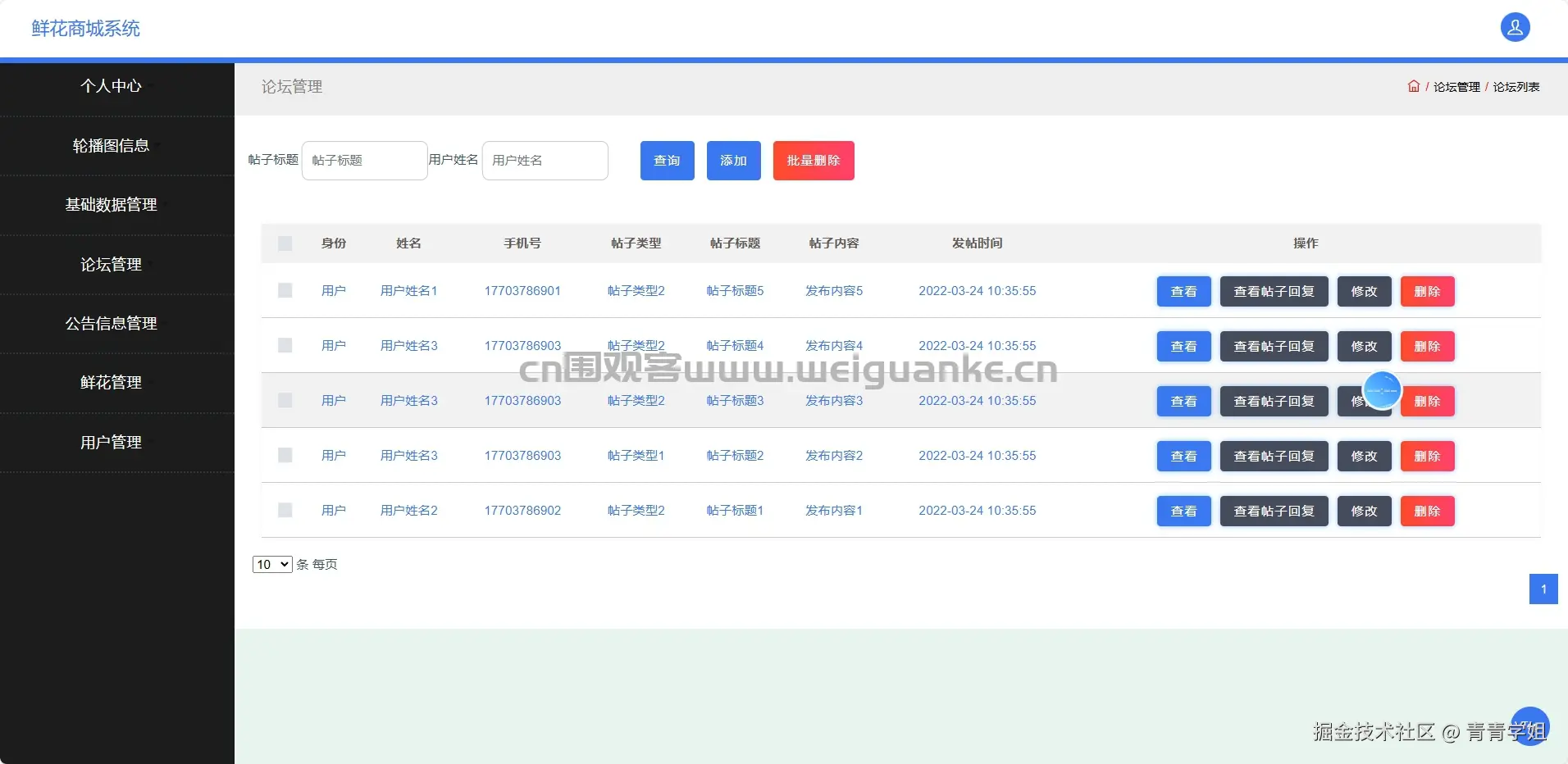This screenshot has width=1568, height=764.
Task: Check the row checkbox for 帖子标题4
Action: (x=285, y=345)
